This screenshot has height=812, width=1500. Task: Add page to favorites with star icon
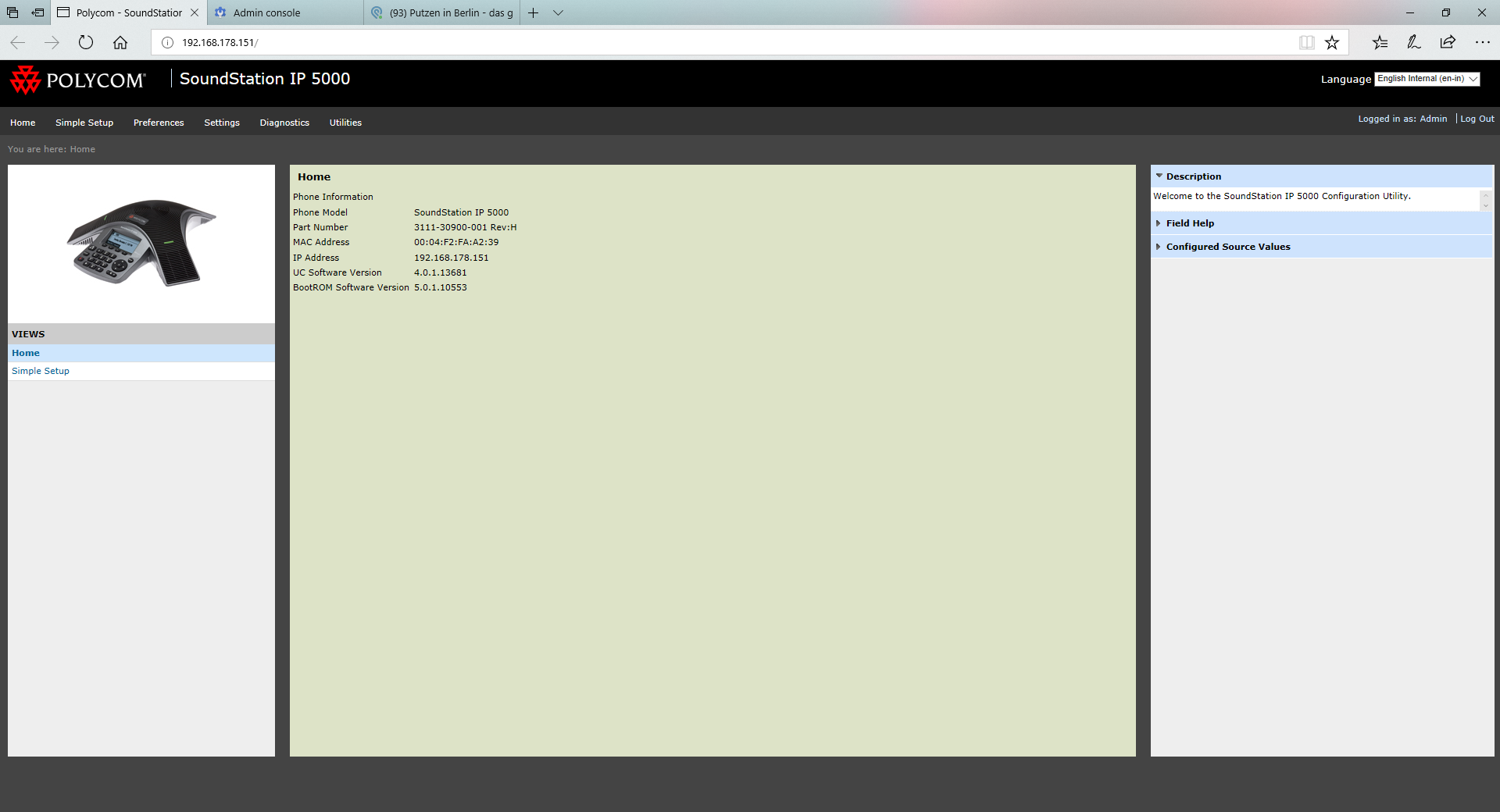click(x=1332, y=43)
